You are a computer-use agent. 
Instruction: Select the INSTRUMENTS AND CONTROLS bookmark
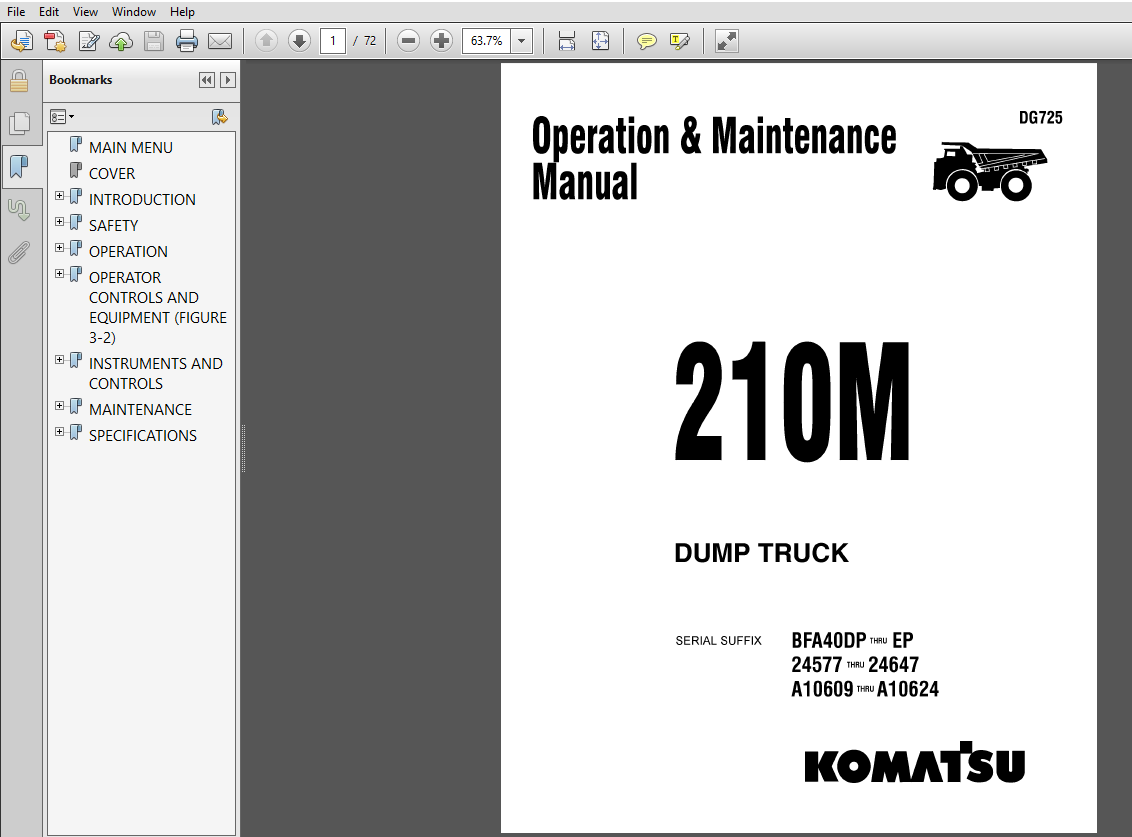[x=156, y=373]
